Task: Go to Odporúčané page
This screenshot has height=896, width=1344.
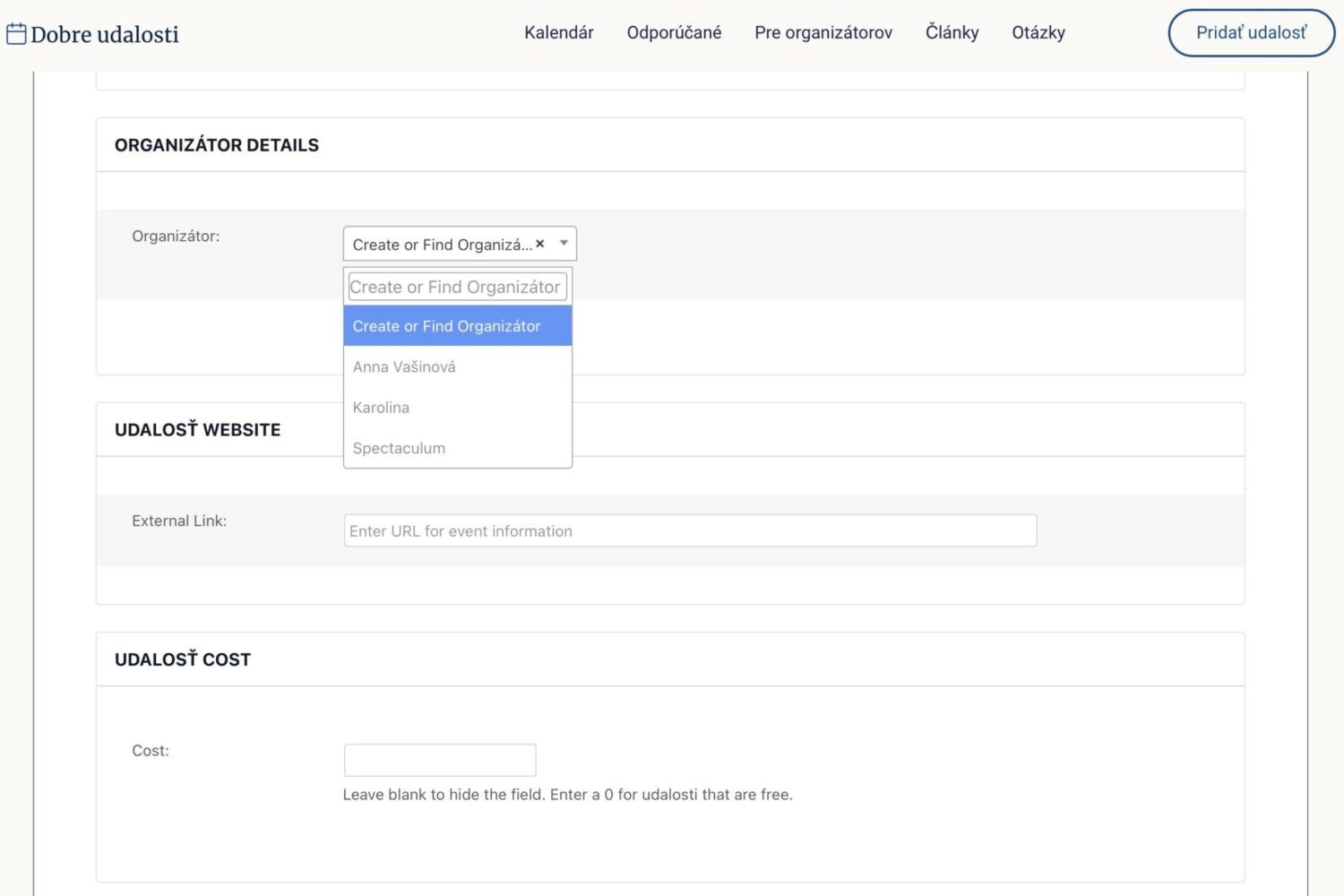Action: 674,32
